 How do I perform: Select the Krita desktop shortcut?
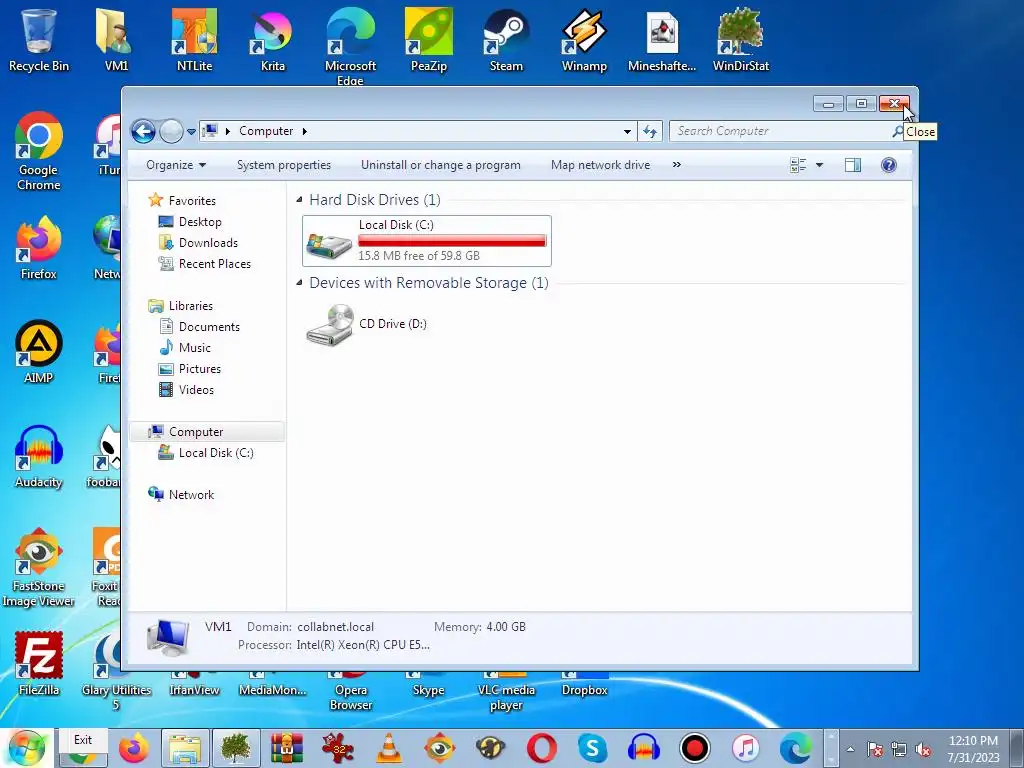pos(272,39)
